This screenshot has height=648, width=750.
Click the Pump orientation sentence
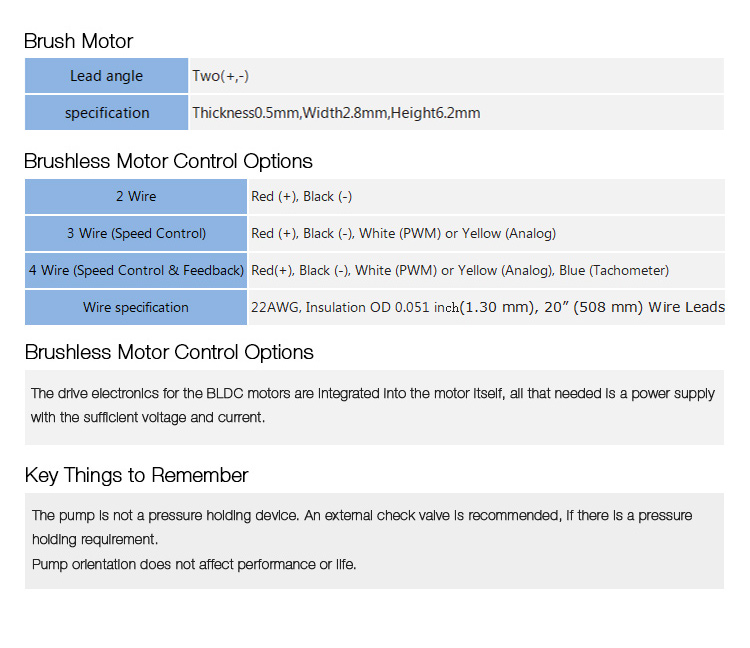tap(194, 564)
